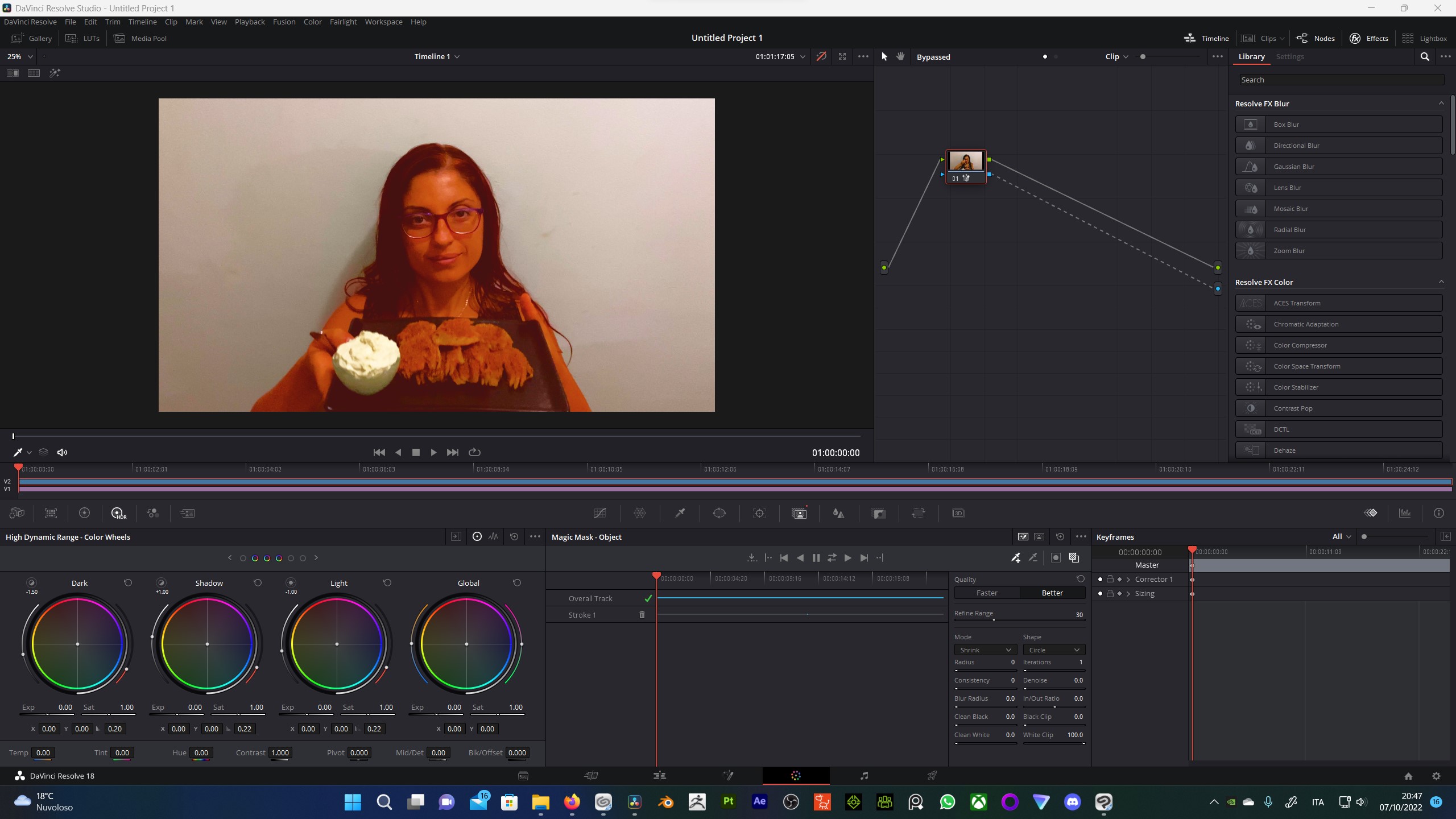Open the Clip node mode dropdown

point(1116,56)
